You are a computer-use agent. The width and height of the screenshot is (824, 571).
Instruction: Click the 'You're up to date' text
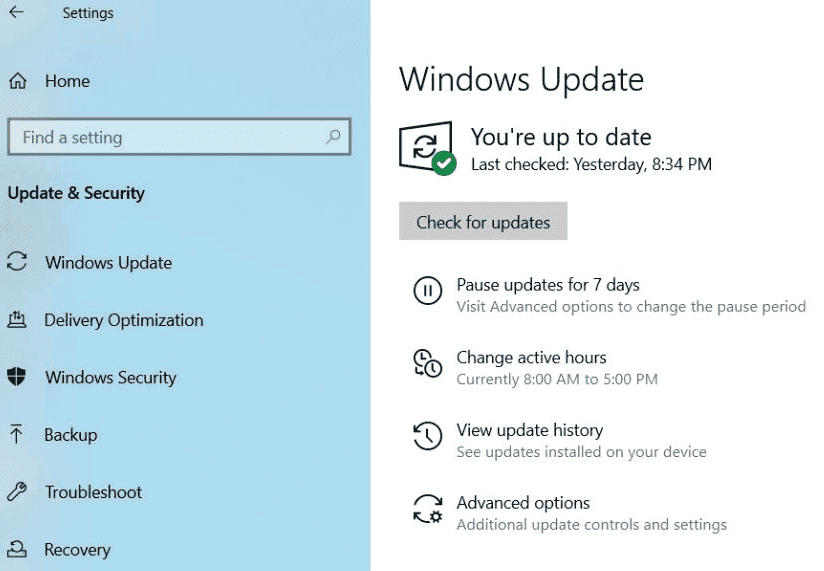(561, 137)
